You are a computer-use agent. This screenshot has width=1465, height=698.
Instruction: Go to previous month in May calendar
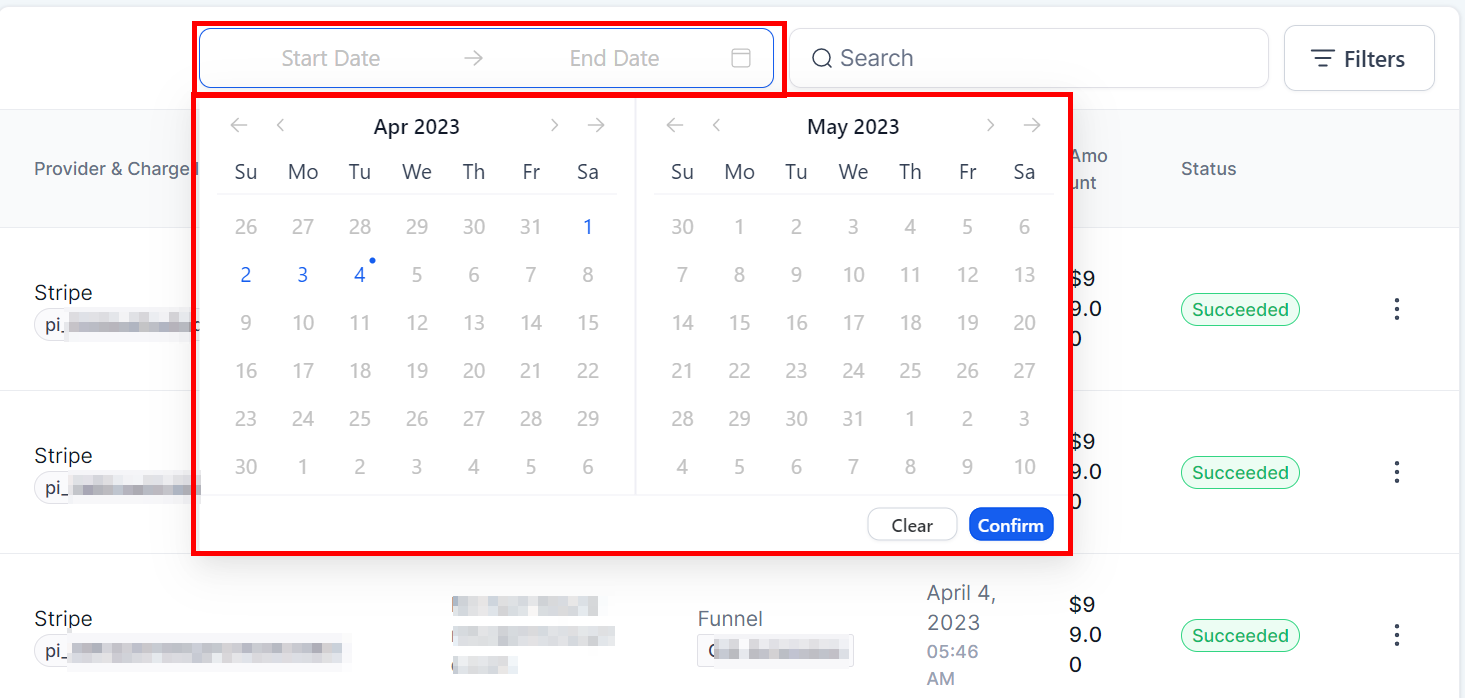[717, 125]
